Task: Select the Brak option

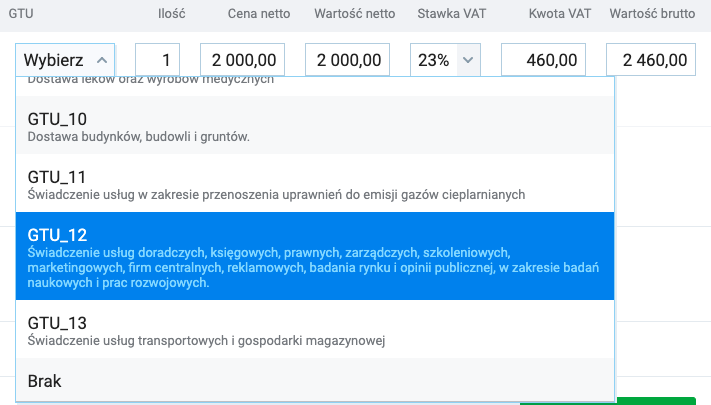Action: (x=315, y=380)
